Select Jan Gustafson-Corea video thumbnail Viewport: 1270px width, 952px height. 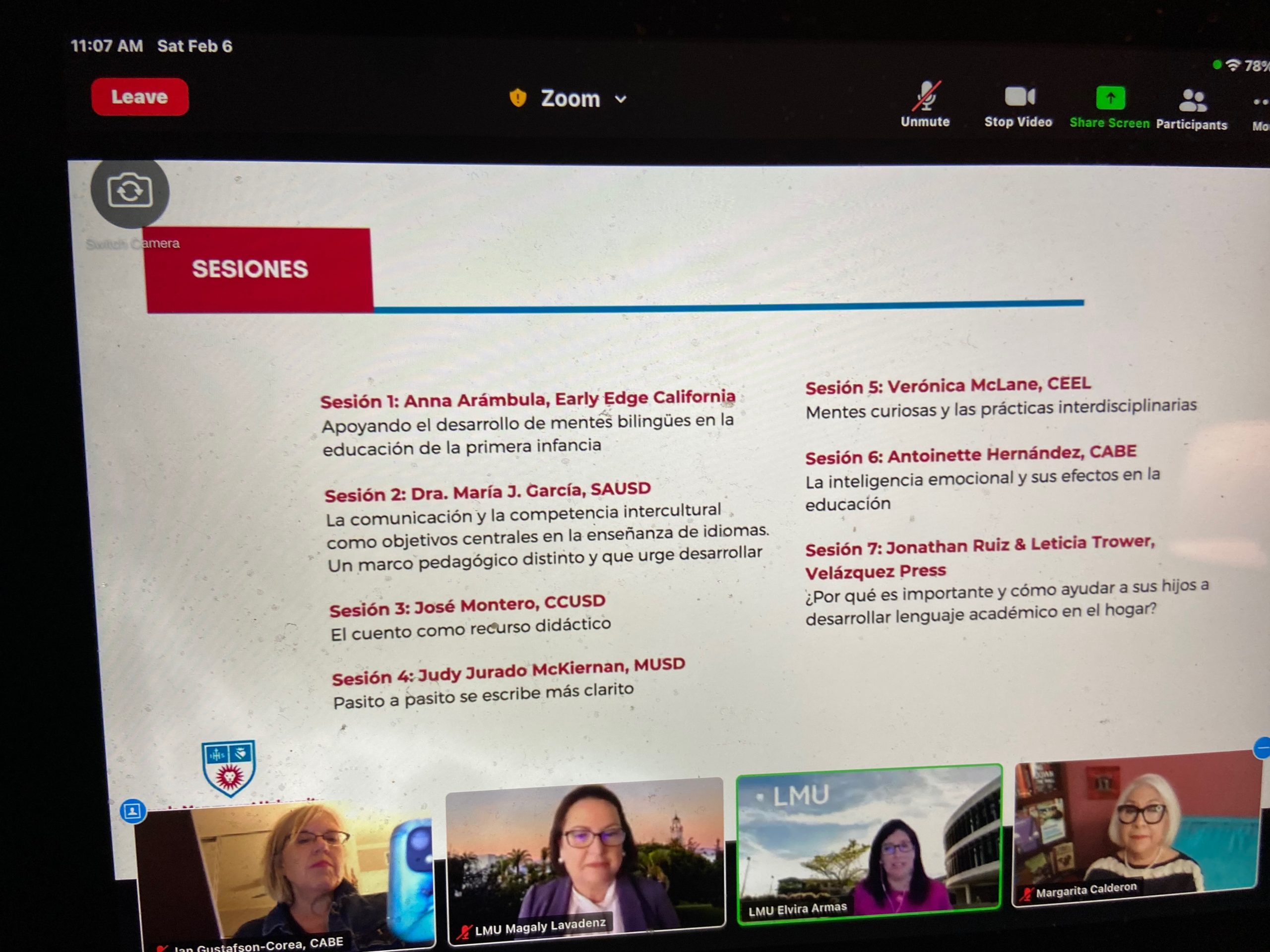coord(284,878)
